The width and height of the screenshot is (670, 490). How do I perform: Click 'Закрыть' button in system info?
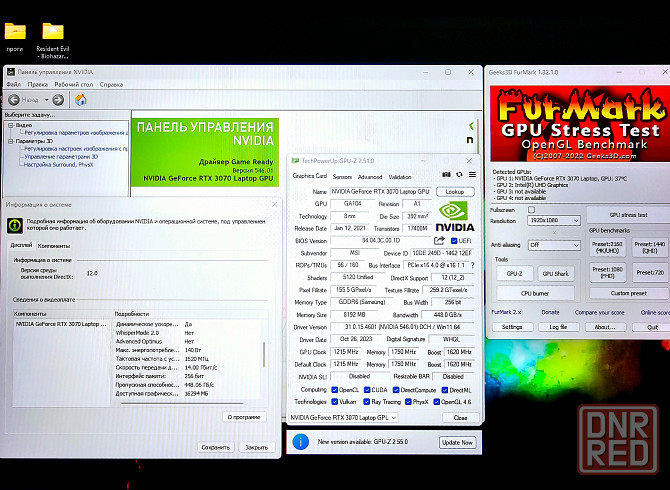tap(256, 447)
